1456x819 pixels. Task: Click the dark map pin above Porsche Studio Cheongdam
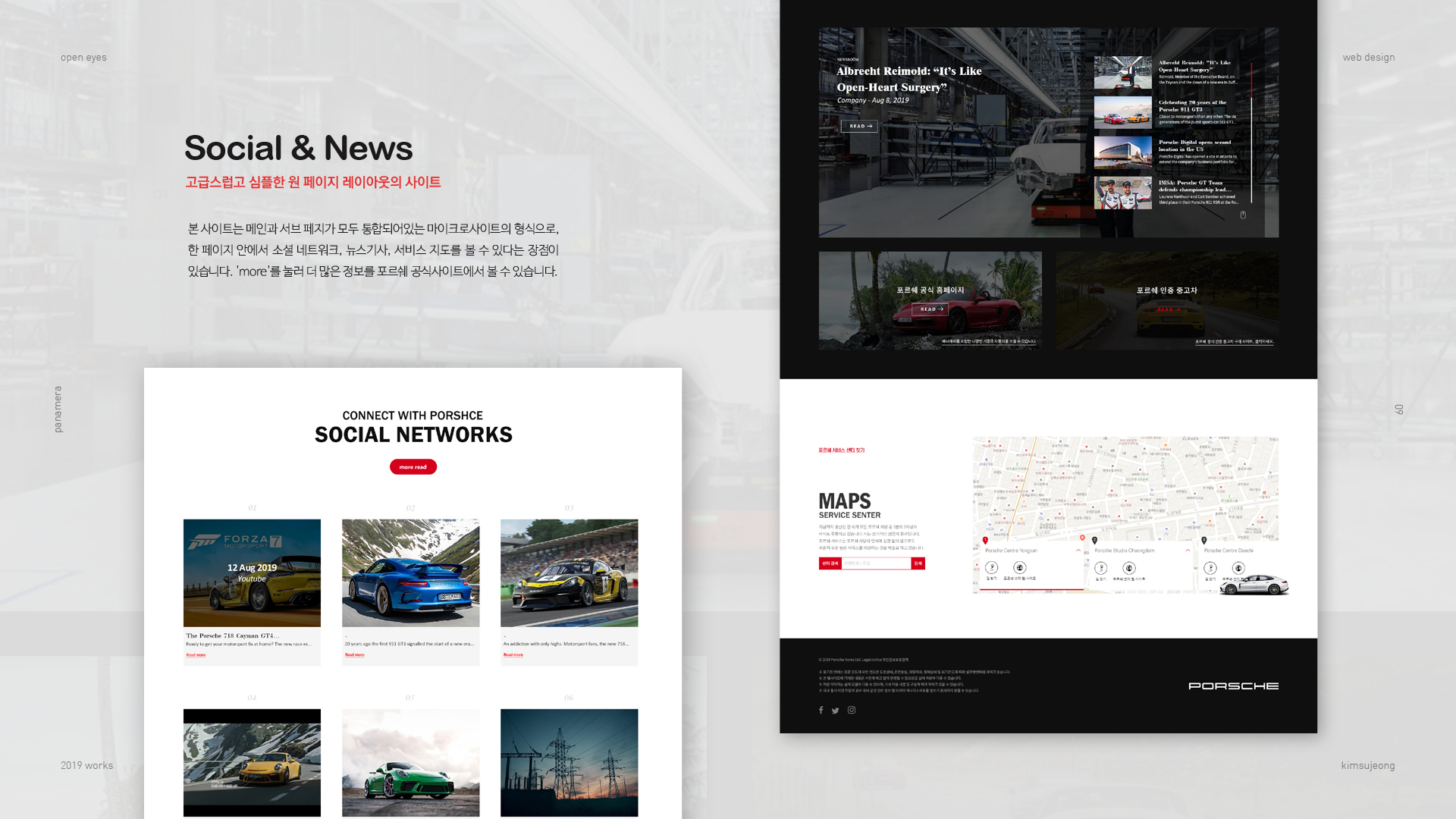(x=1094, y=541)
